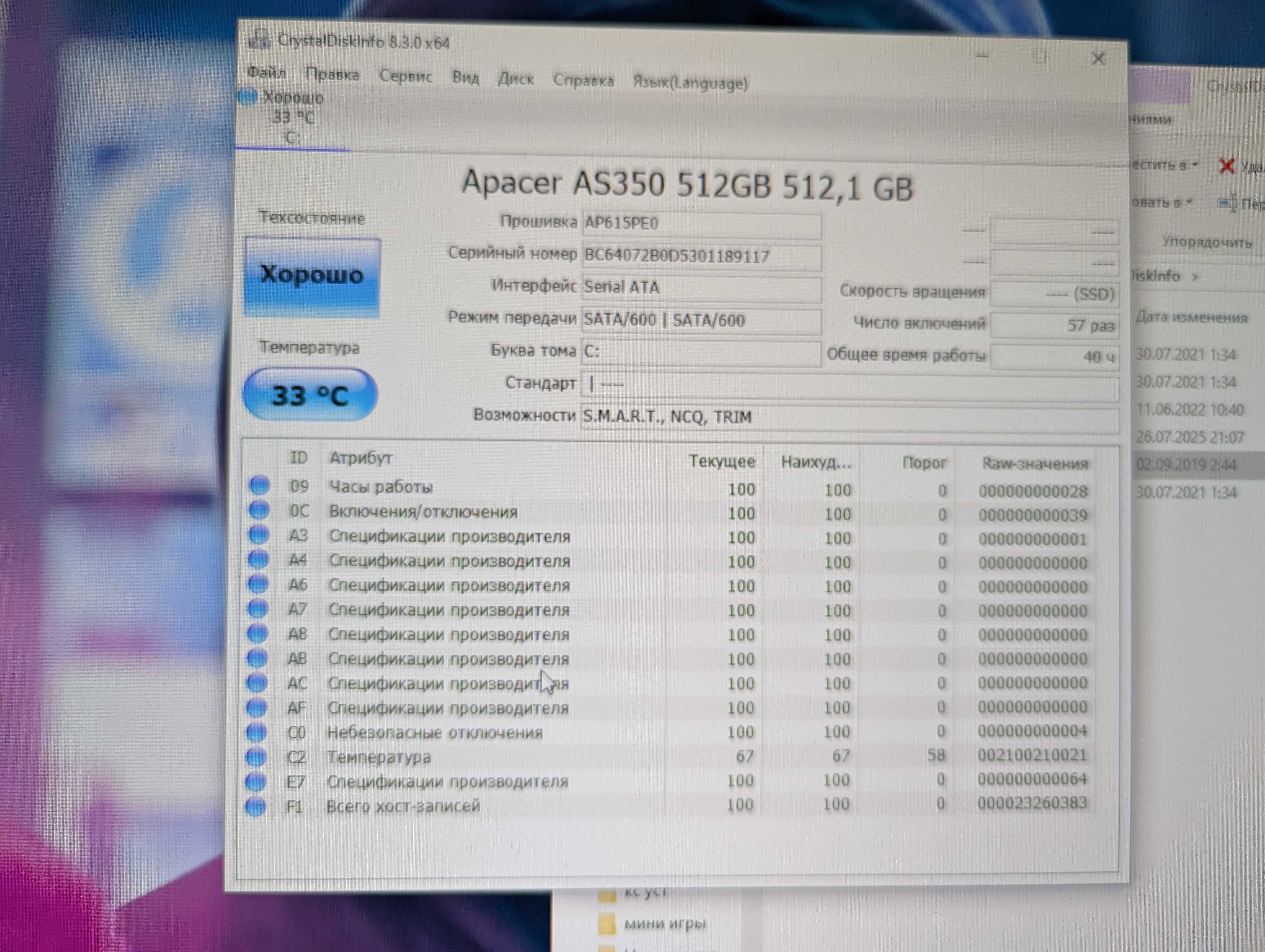Open the Справка menu
This screenshot has height=952, width=1265.
(583, 81)
